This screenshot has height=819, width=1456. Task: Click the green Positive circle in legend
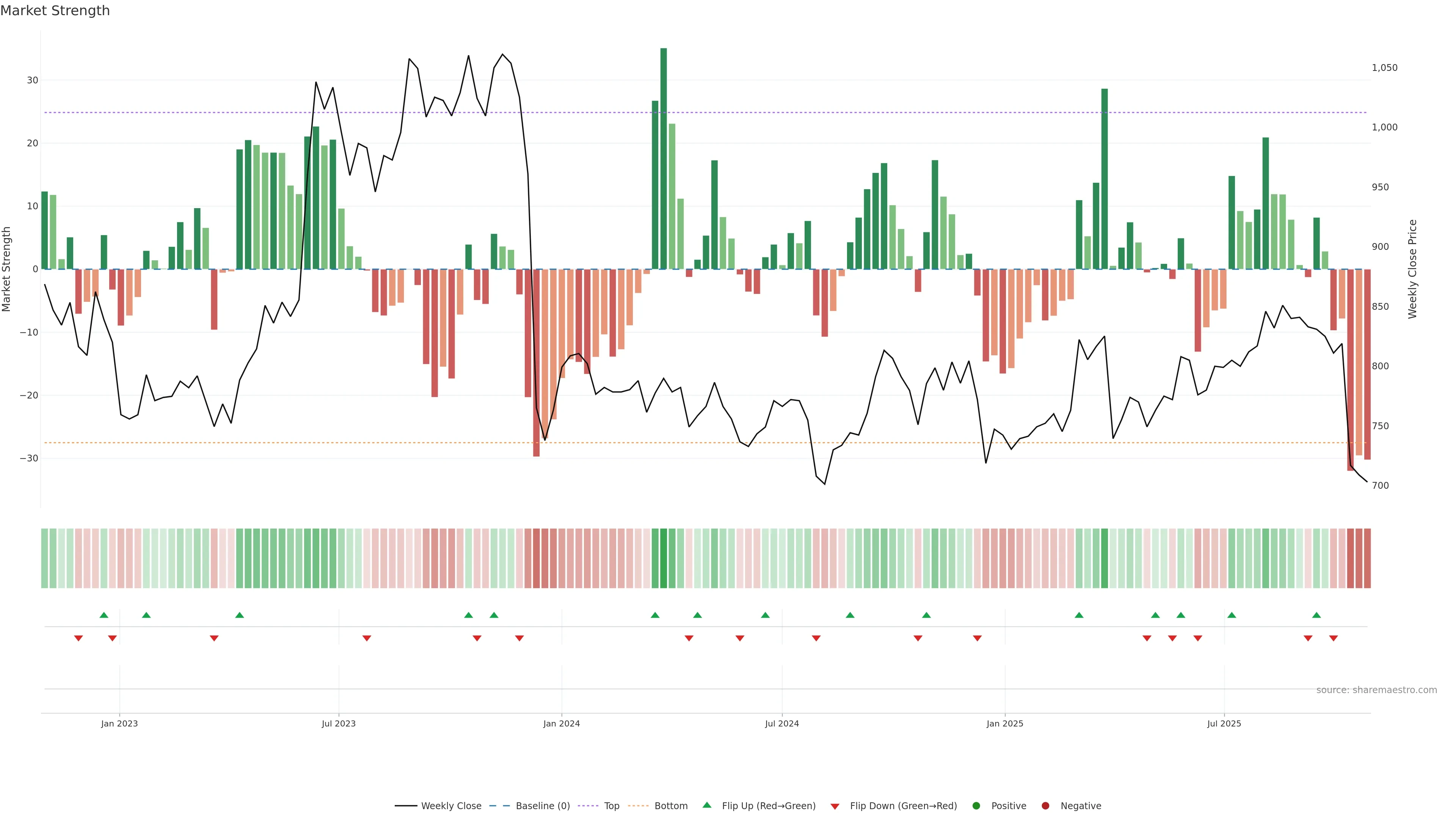click(x=976, y=806)
